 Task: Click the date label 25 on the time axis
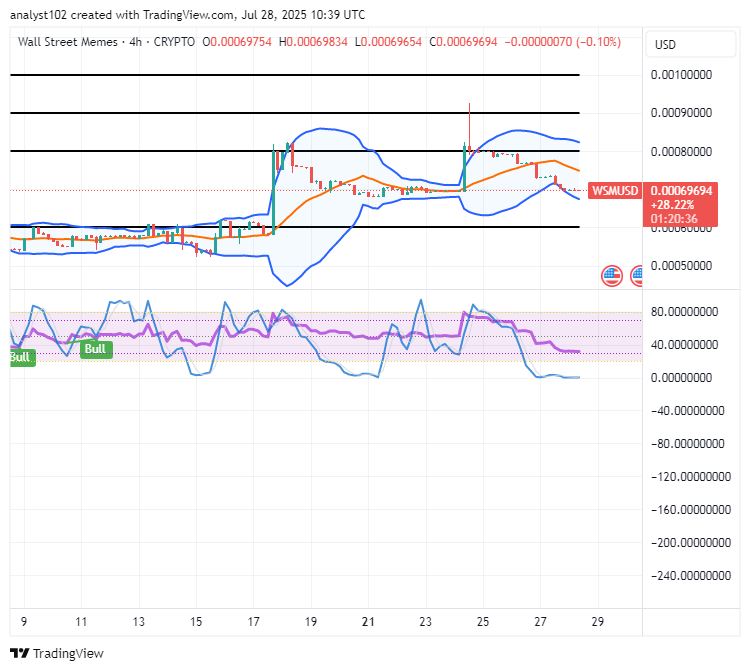483,622
